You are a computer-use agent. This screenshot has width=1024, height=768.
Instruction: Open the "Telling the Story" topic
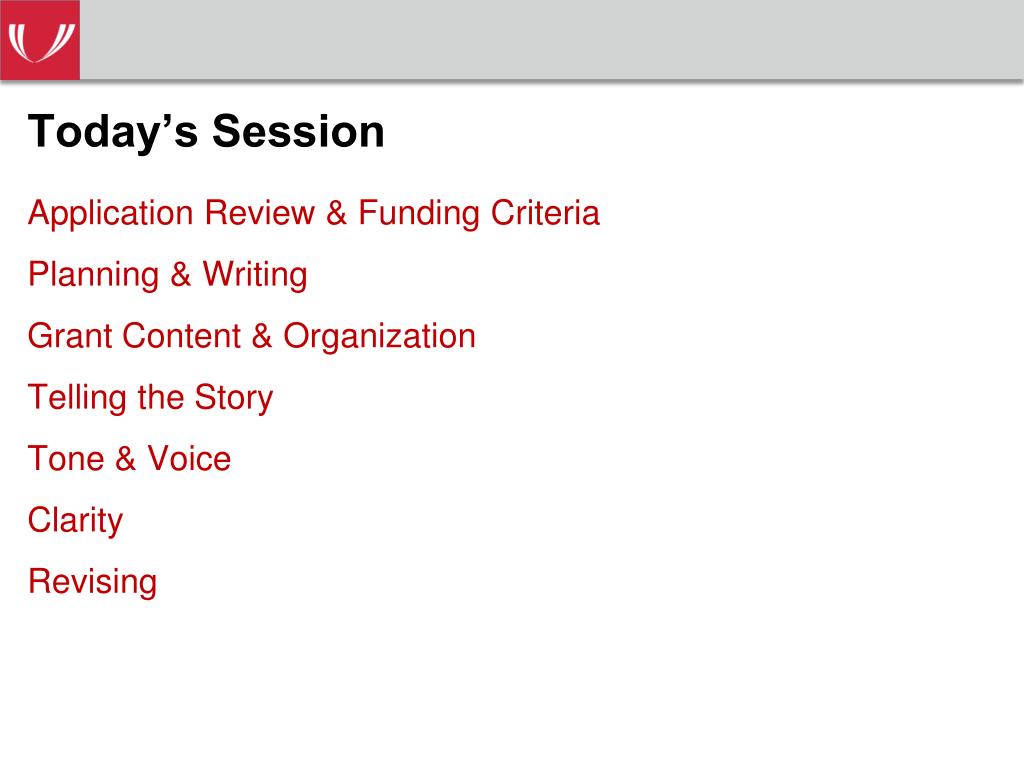[150, 398]
